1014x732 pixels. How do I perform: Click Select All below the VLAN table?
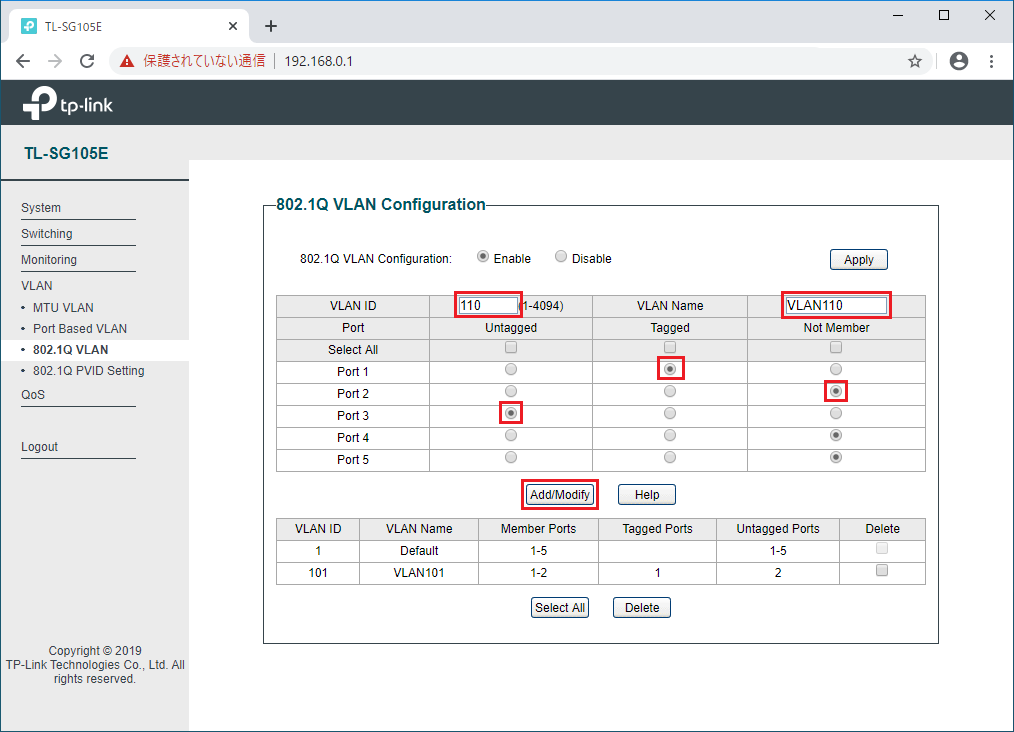point(560,608)
